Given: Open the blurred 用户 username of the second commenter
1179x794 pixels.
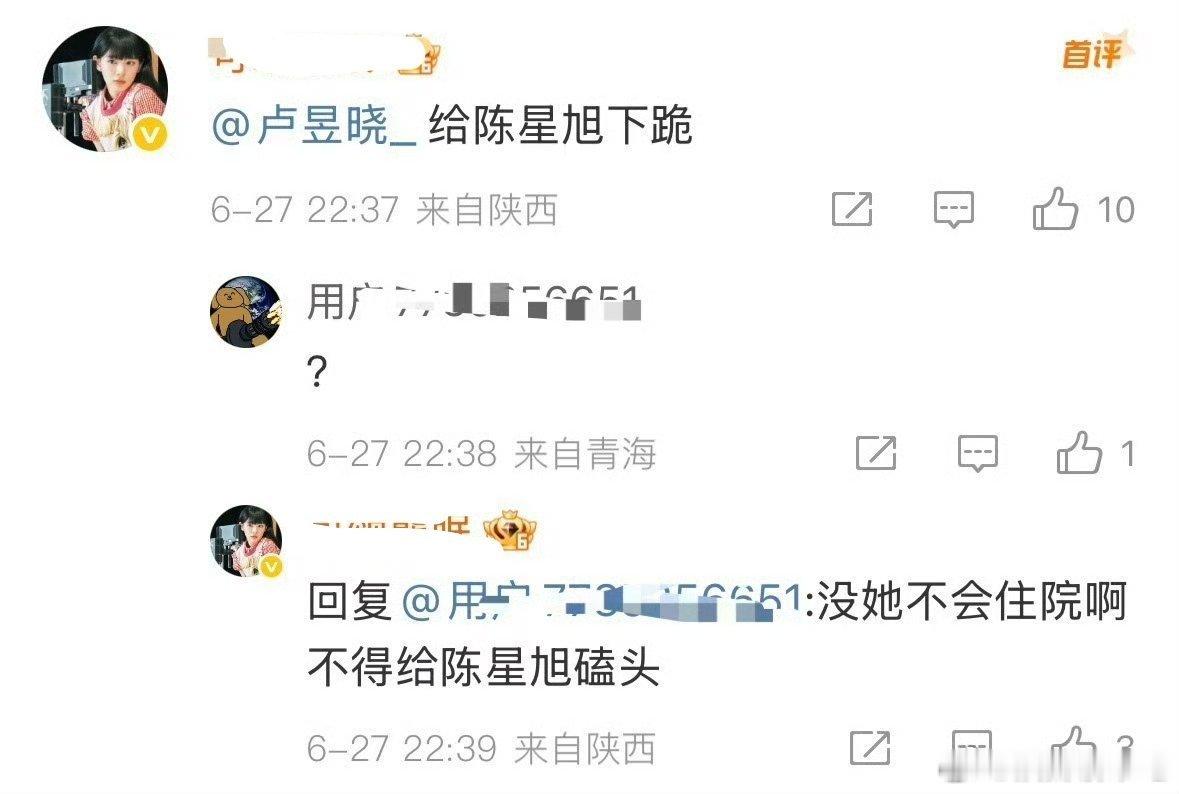Looking at the screenshot, I should [474, 302].
